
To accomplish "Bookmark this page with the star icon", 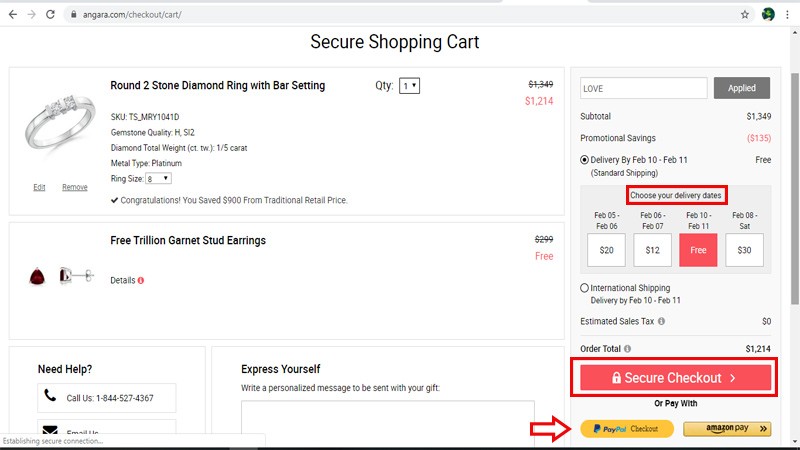I will [745, 15].
